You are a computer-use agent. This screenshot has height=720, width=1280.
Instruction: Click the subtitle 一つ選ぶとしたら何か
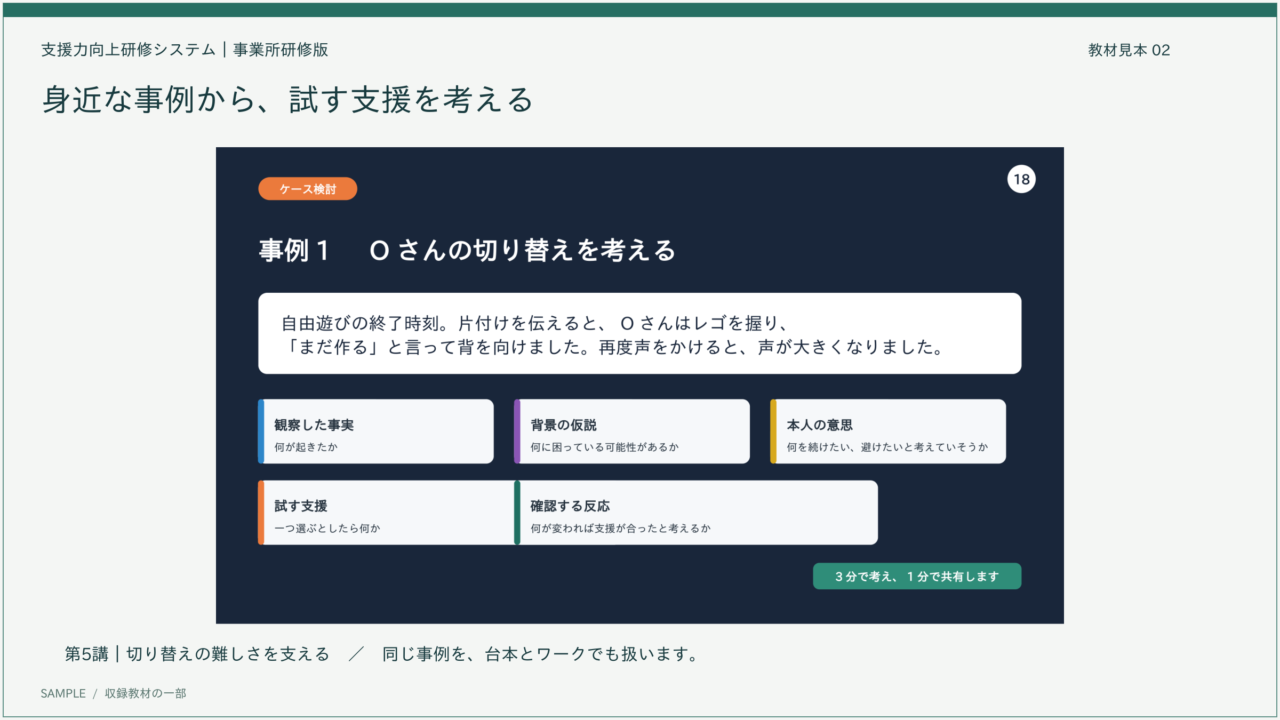pyautogui.click(x=327, y=528)
